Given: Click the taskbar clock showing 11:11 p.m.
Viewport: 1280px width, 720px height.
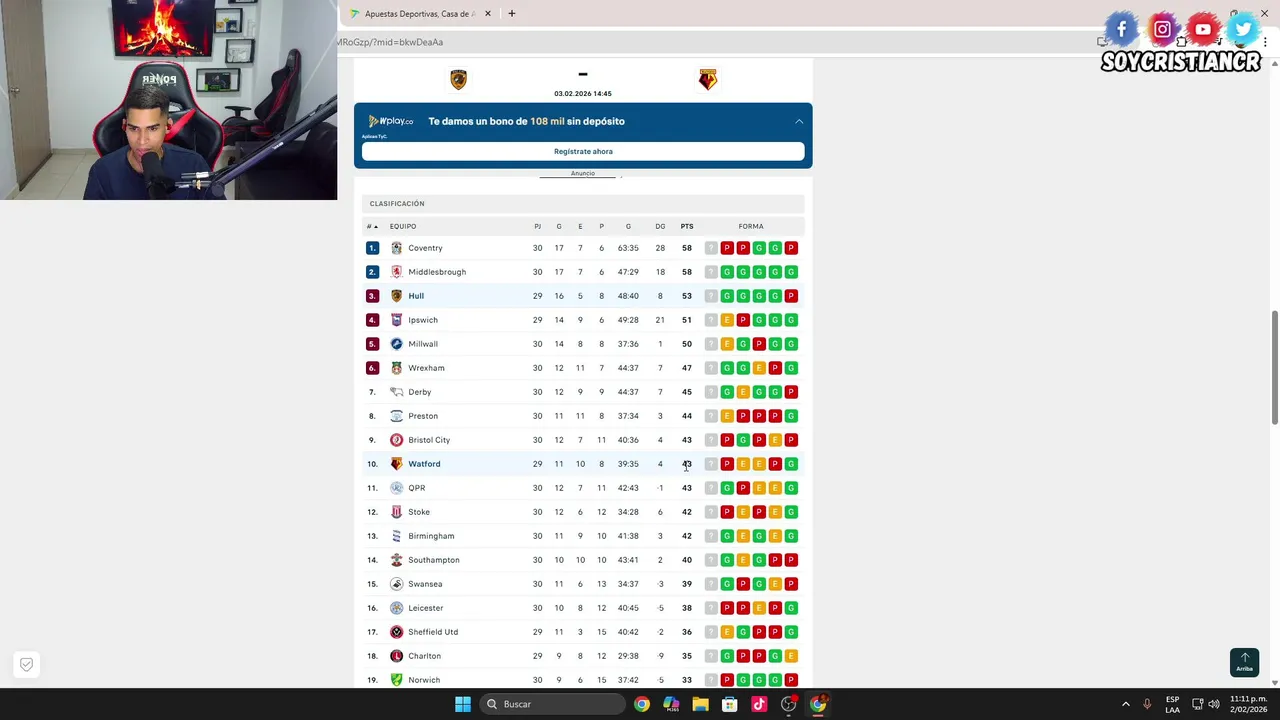Looking at the screenshot, I should click(1248, 704).
